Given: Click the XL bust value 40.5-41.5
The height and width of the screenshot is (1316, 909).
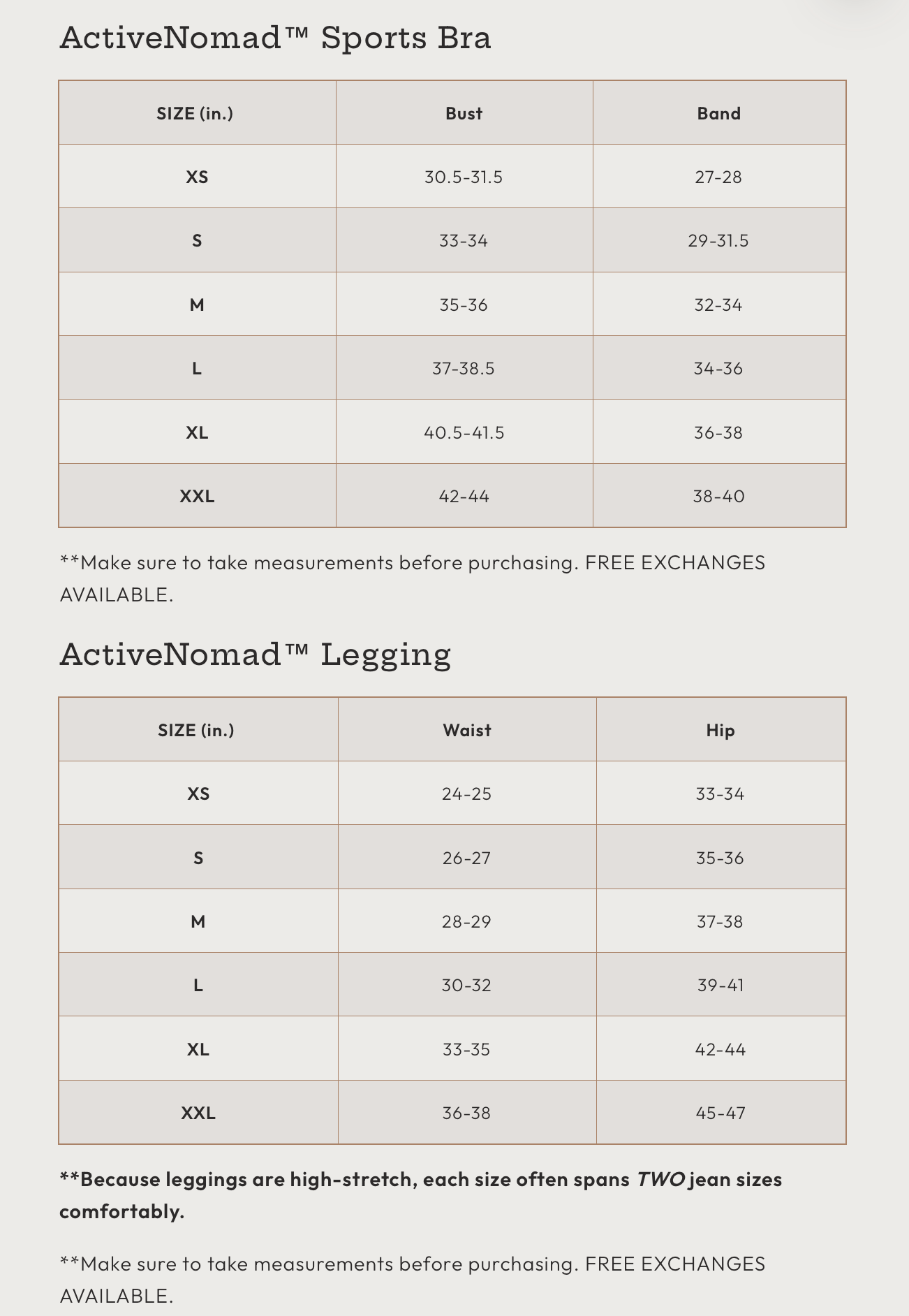Looking at the screenshot, I should tap(464, 432).
